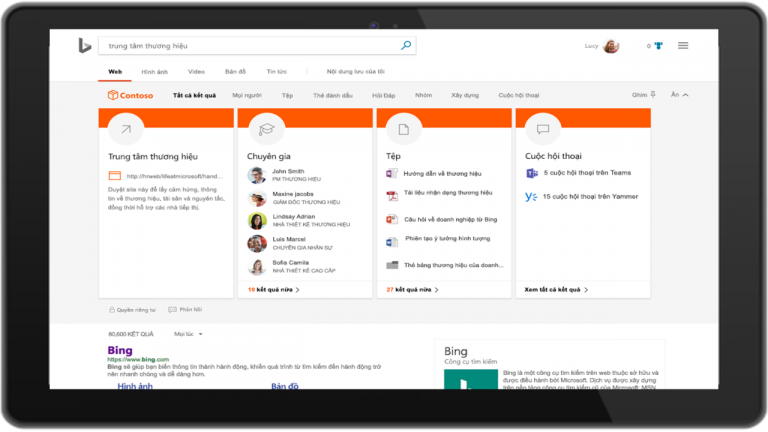Viewport: 768px width, 432px height.
Task: Open Hướng dẫn về thương hiệu file
Action: pos(442,173)
